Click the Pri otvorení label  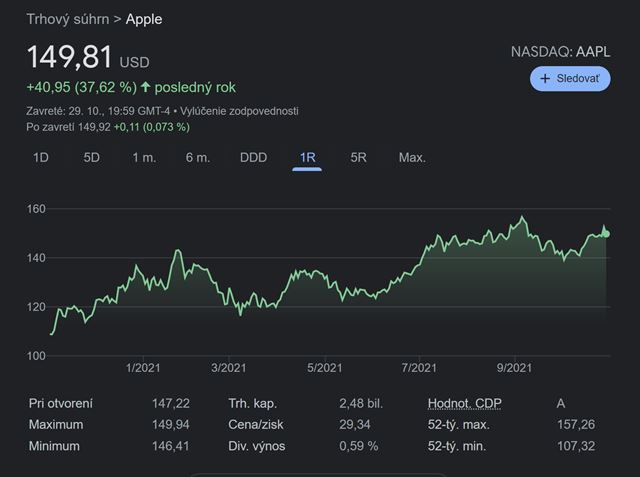61,404
